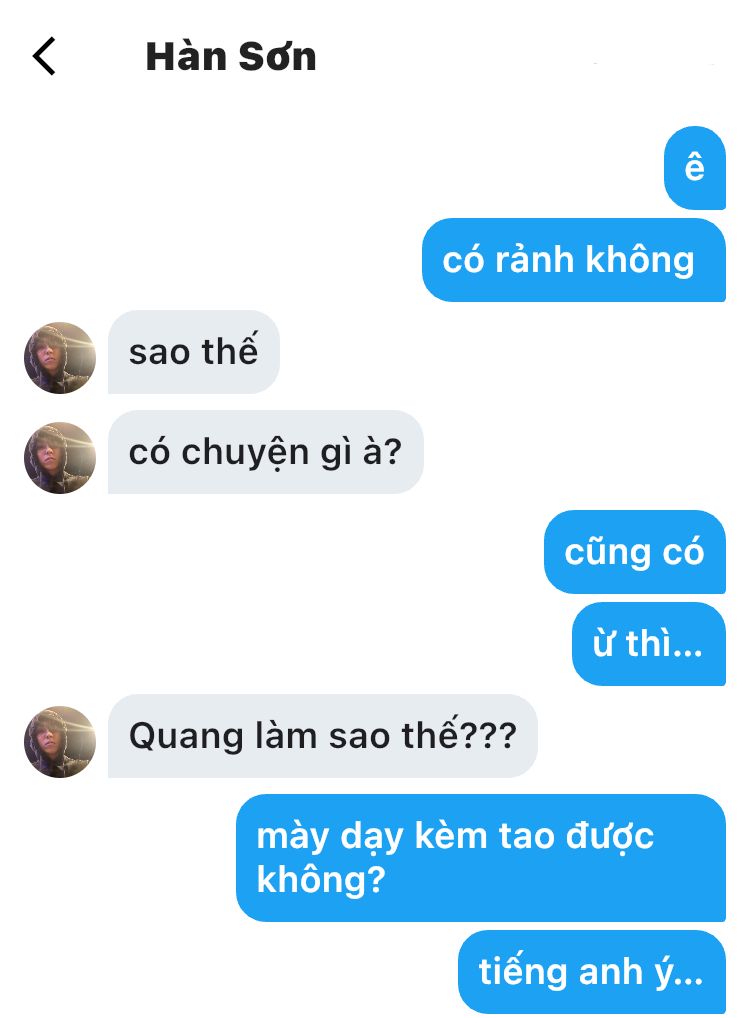Image resolution: width=750 pixels, height=1018 pixels.
Task: Select the 'Quang làm sao thế???' message
Action: [x=323, y=736]
